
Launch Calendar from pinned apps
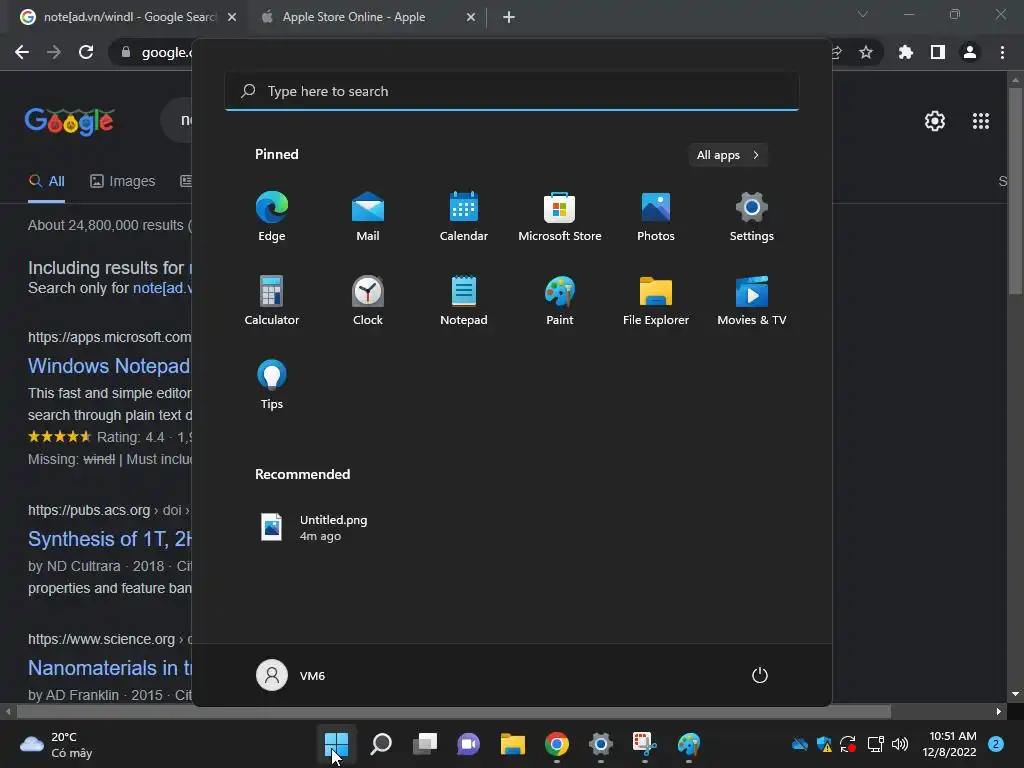(x=464, y=216)
